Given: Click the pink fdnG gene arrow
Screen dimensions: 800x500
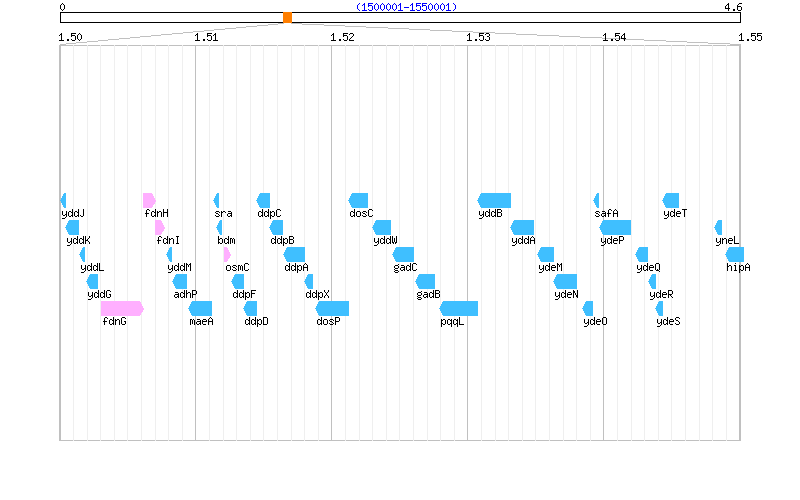Looking at the screenshot, I should click(122, 308).
